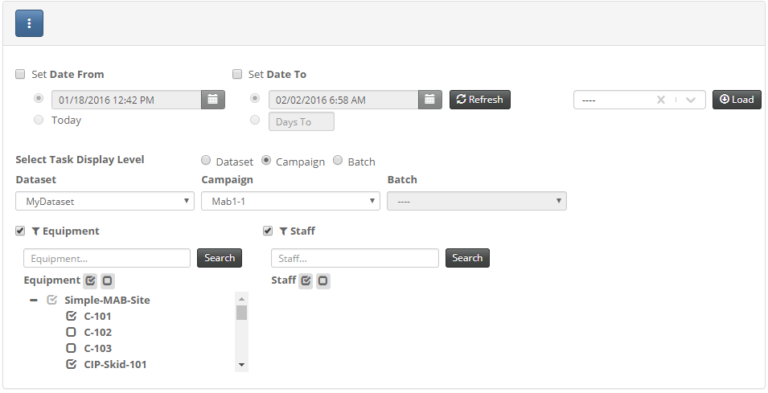
Task: Click the Refresh button
Action: [480, 99]
